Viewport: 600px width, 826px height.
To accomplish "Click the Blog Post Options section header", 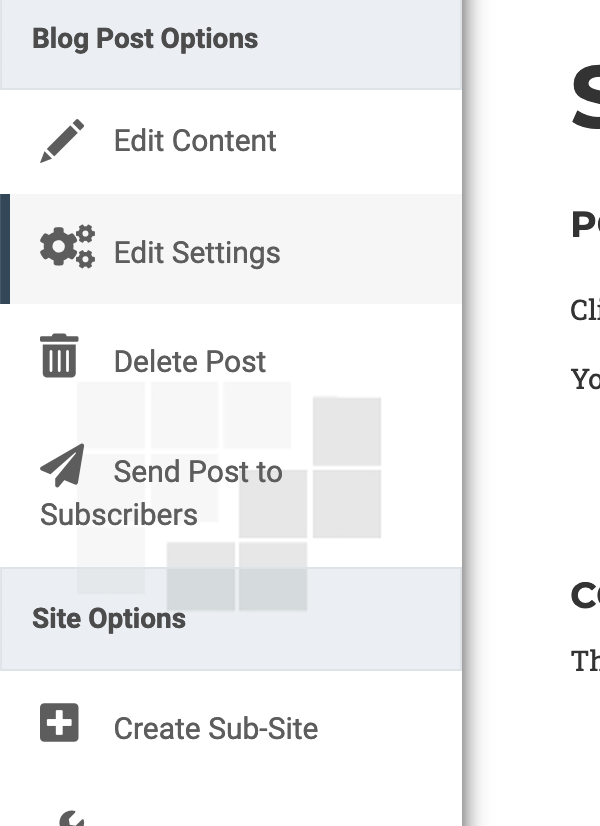I will pyautogui.click(x=145, y=40).
